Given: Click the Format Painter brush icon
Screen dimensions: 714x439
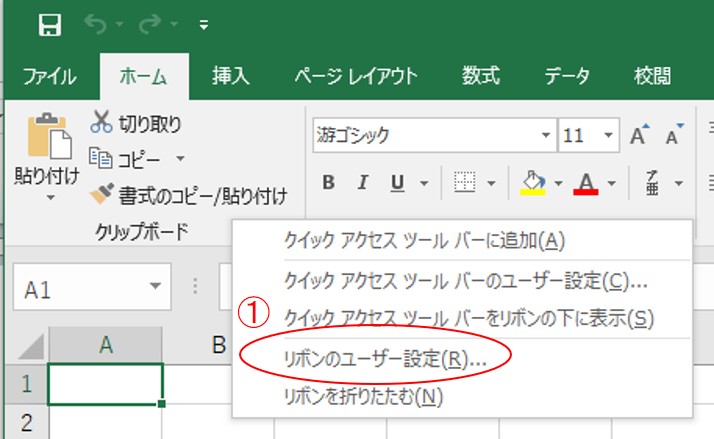Looking at the screenshot, I should 101,194.
